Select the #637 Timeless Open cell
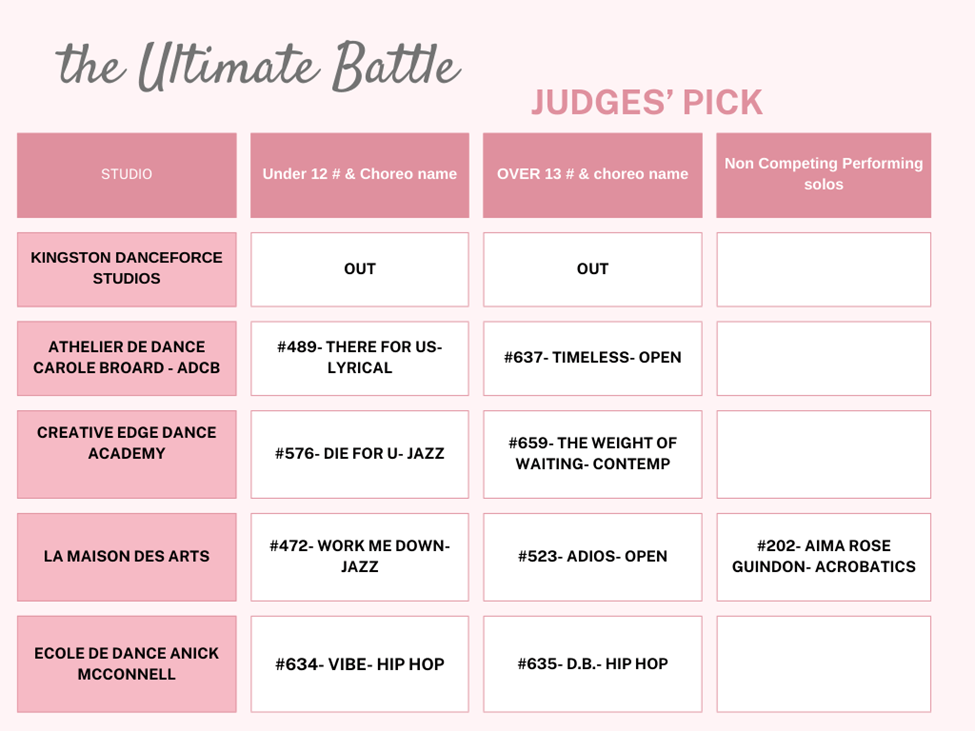 click(592, 357)
